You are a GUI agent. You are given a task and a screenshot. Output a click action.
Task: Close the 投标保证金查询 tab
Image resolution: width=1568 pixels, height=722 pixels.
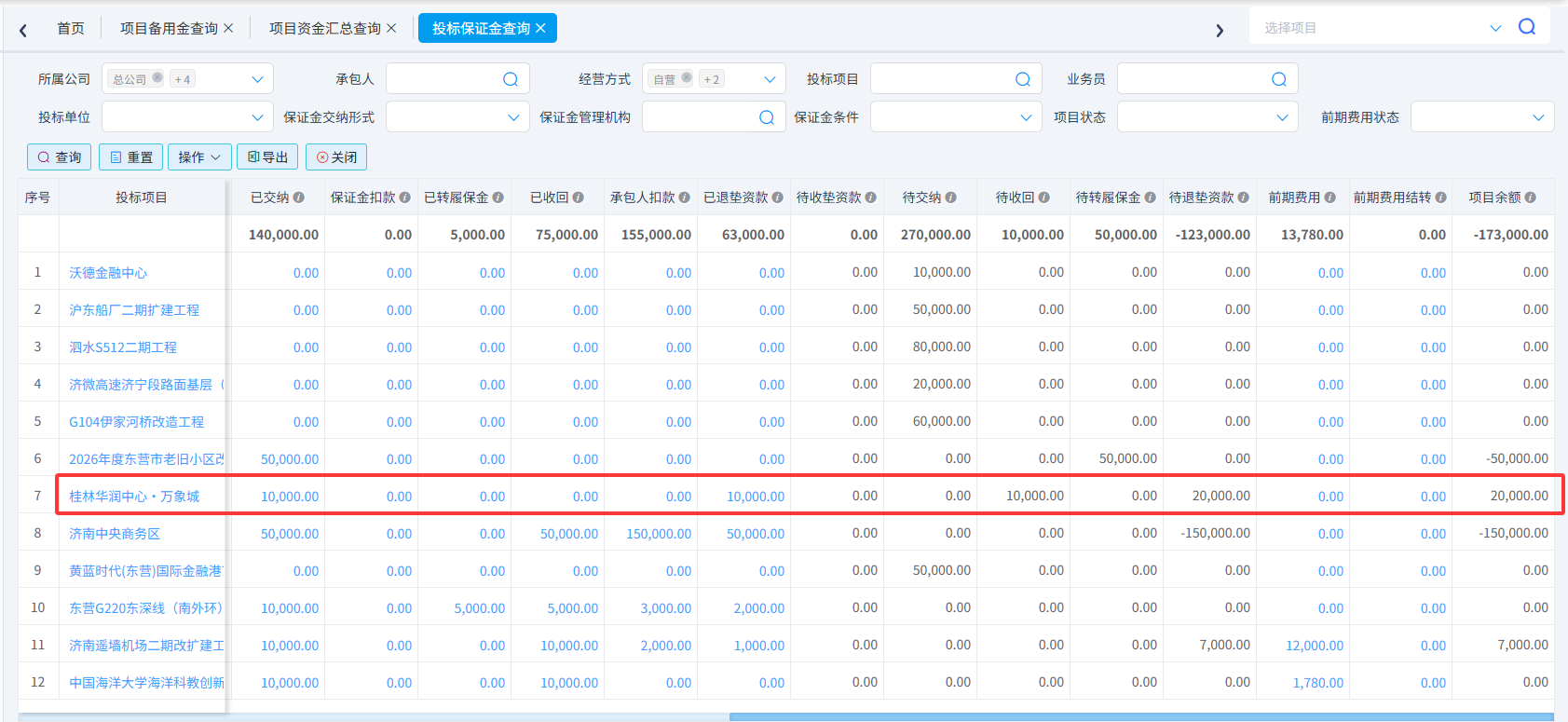541,29
